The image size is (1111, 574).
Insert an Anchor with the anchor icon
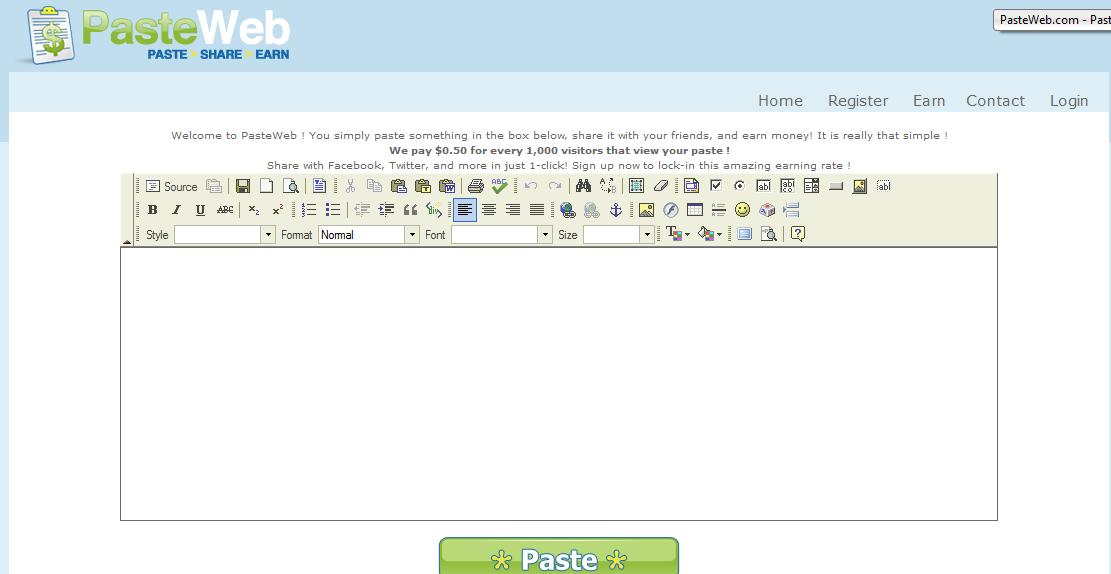coord(616,210)
